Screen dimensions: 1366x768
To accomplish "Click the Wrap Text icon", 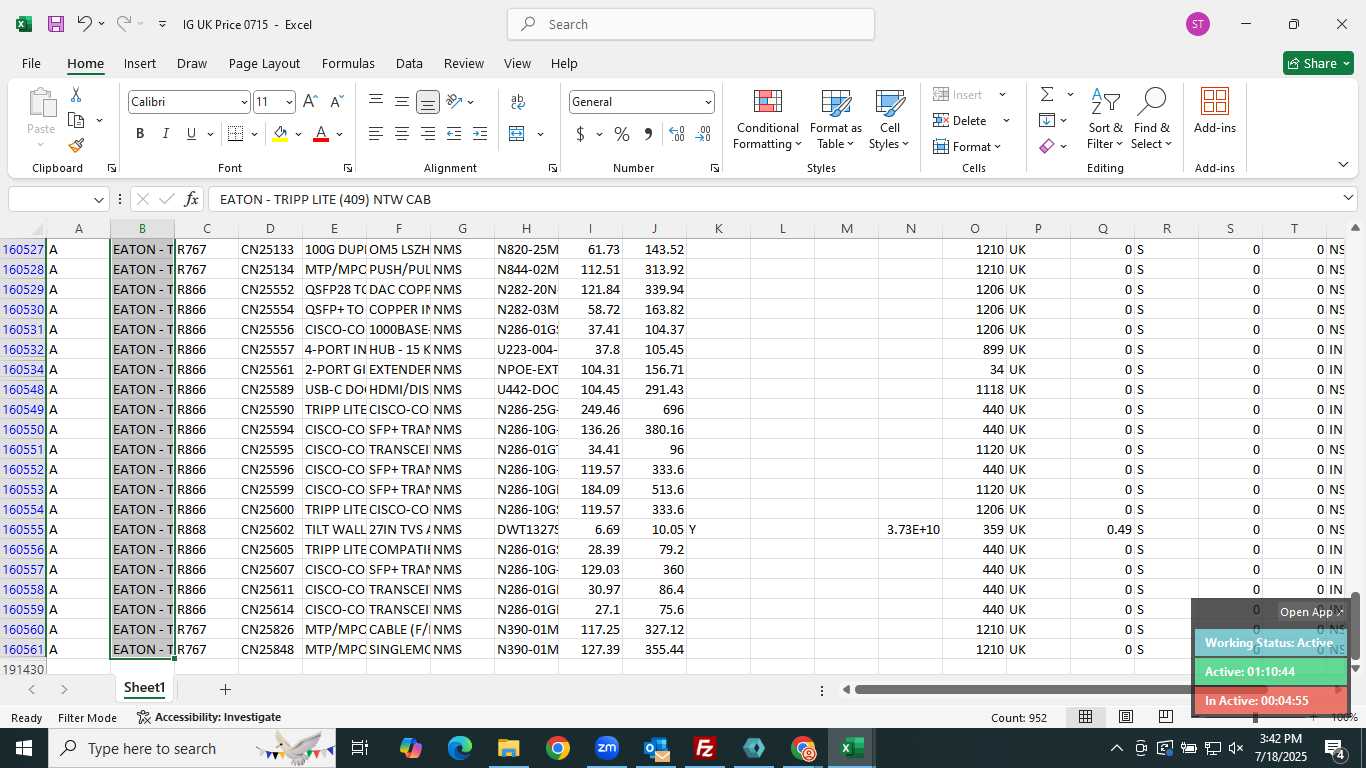I will [518, 102].
